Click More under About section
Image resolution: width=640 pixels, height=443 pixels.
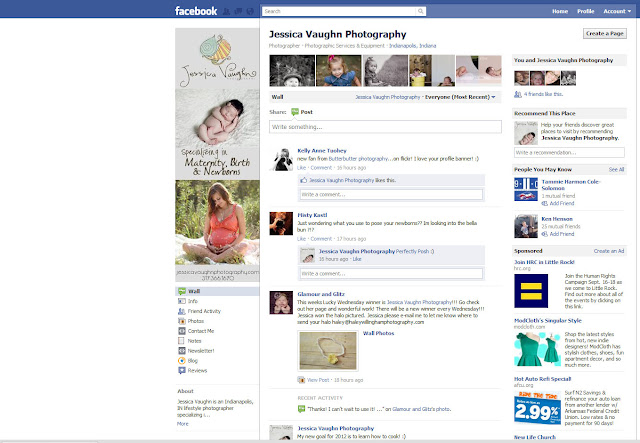(x=183, y=424)
